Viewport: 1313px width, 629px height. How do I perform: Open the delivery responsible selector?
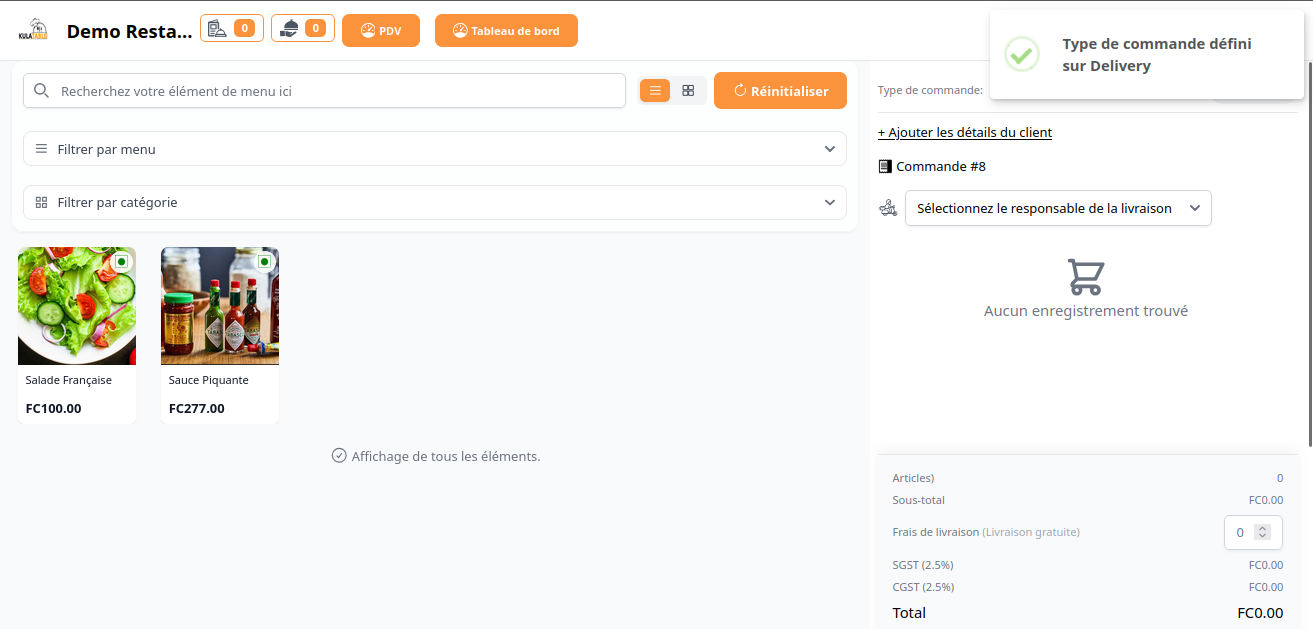coord(1057,208)
